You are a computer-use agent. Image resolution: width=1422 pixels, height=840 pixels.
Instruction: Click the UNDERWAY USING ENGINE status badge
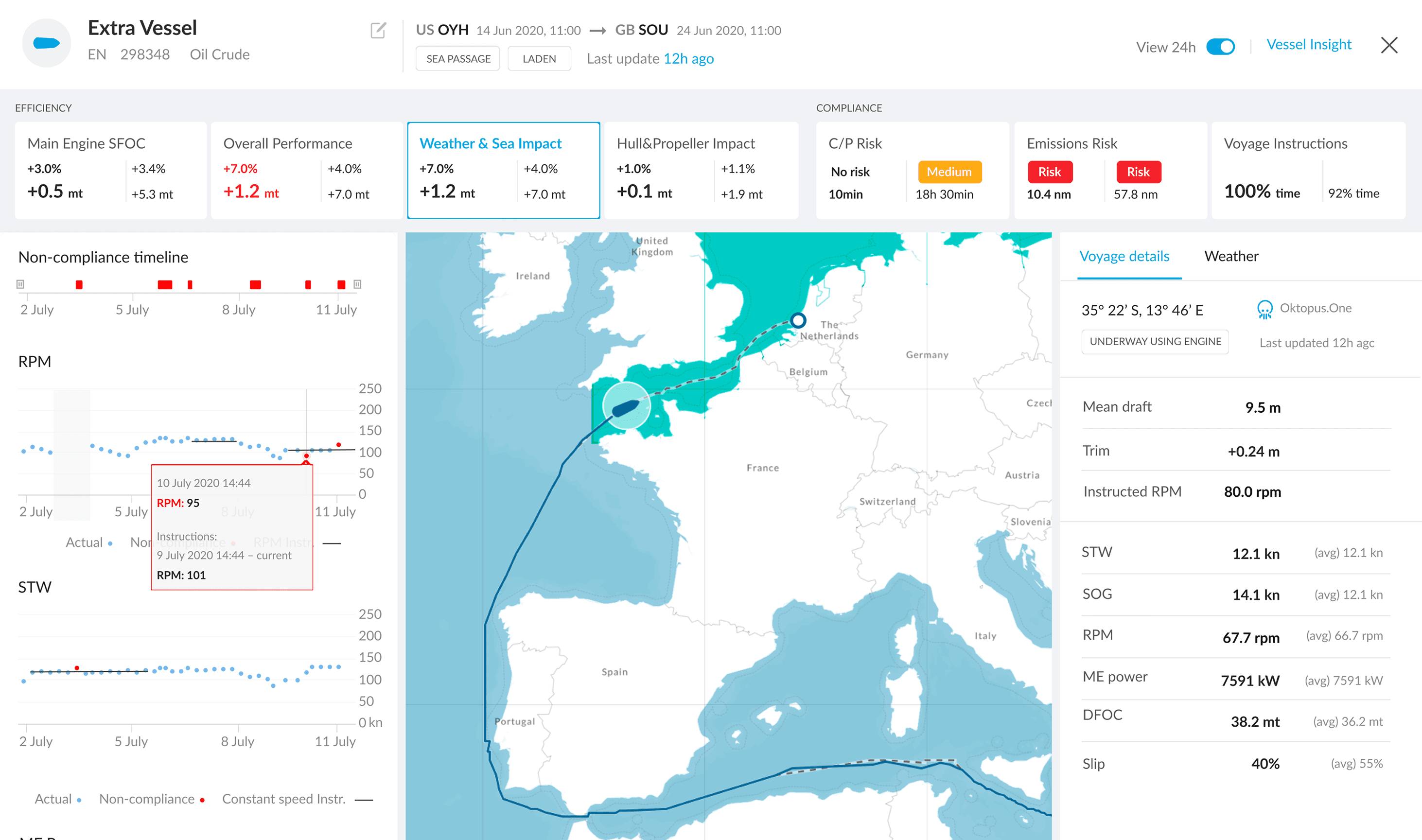[1155, 342]
